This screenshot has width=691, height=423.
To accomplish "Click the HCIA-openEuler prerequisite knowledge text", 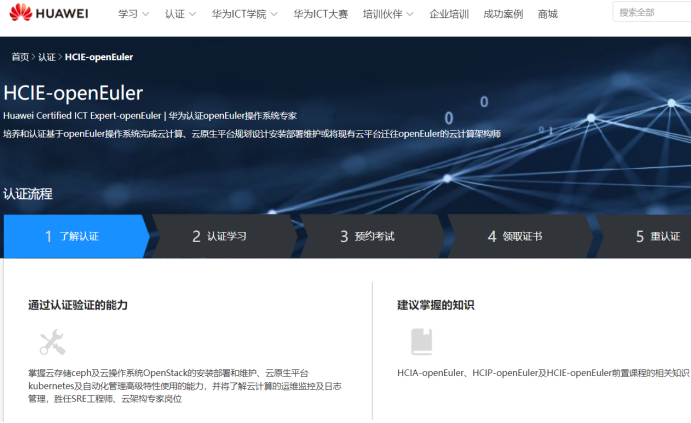I will 543,373.
